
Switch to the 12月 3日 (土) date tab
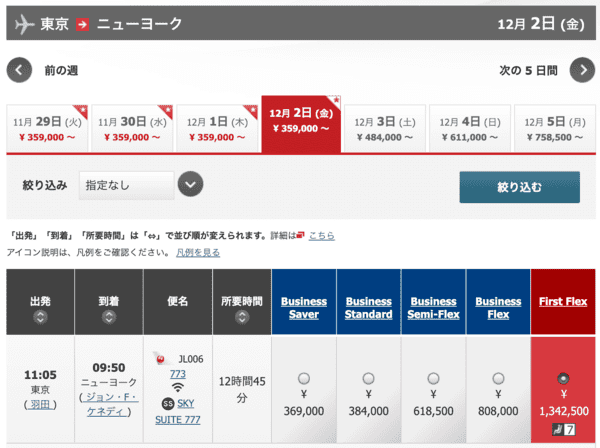pyautogui.click(x=385, y=129)
